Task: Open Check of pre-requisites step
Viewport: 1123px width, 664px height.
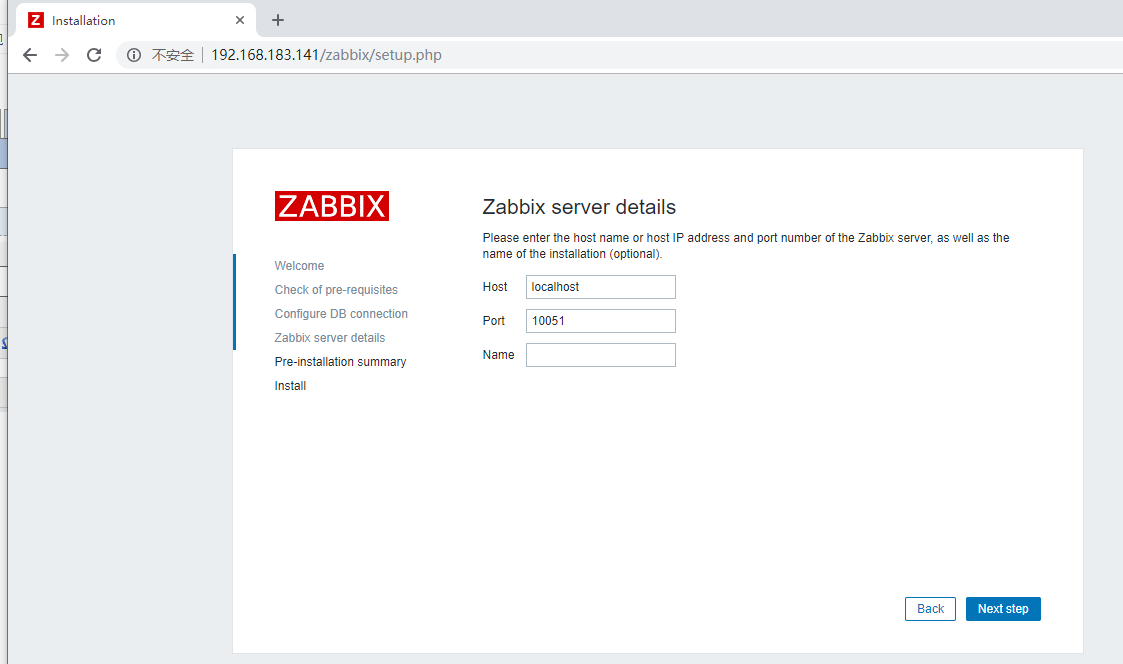Action: point(336,290)
